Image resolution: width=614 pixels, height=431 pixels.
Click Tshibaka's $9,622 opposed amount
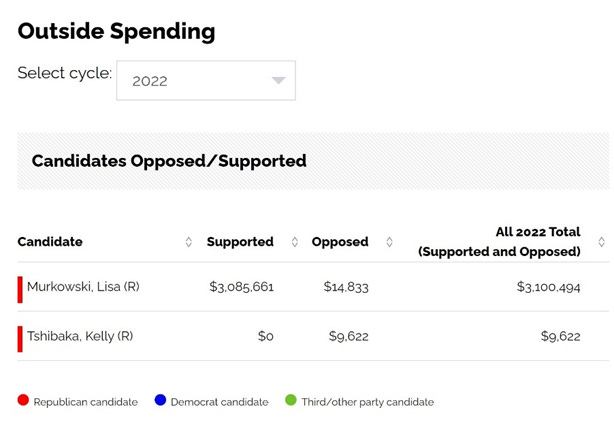click(x=348, y=336)
